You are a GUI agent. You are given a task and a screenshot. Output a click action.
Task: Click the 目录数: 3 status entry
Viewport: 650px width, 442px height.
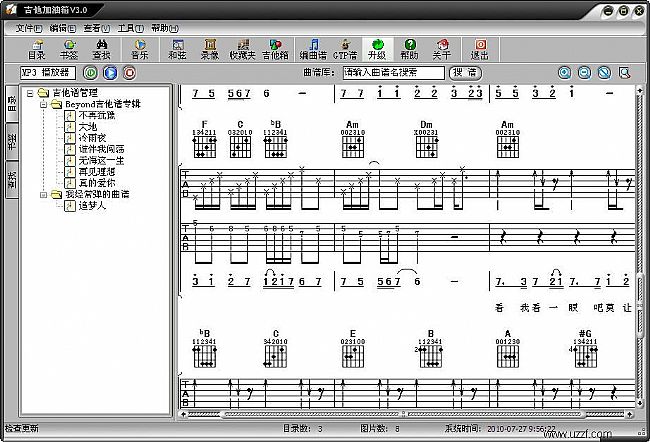tap(303, 428)
